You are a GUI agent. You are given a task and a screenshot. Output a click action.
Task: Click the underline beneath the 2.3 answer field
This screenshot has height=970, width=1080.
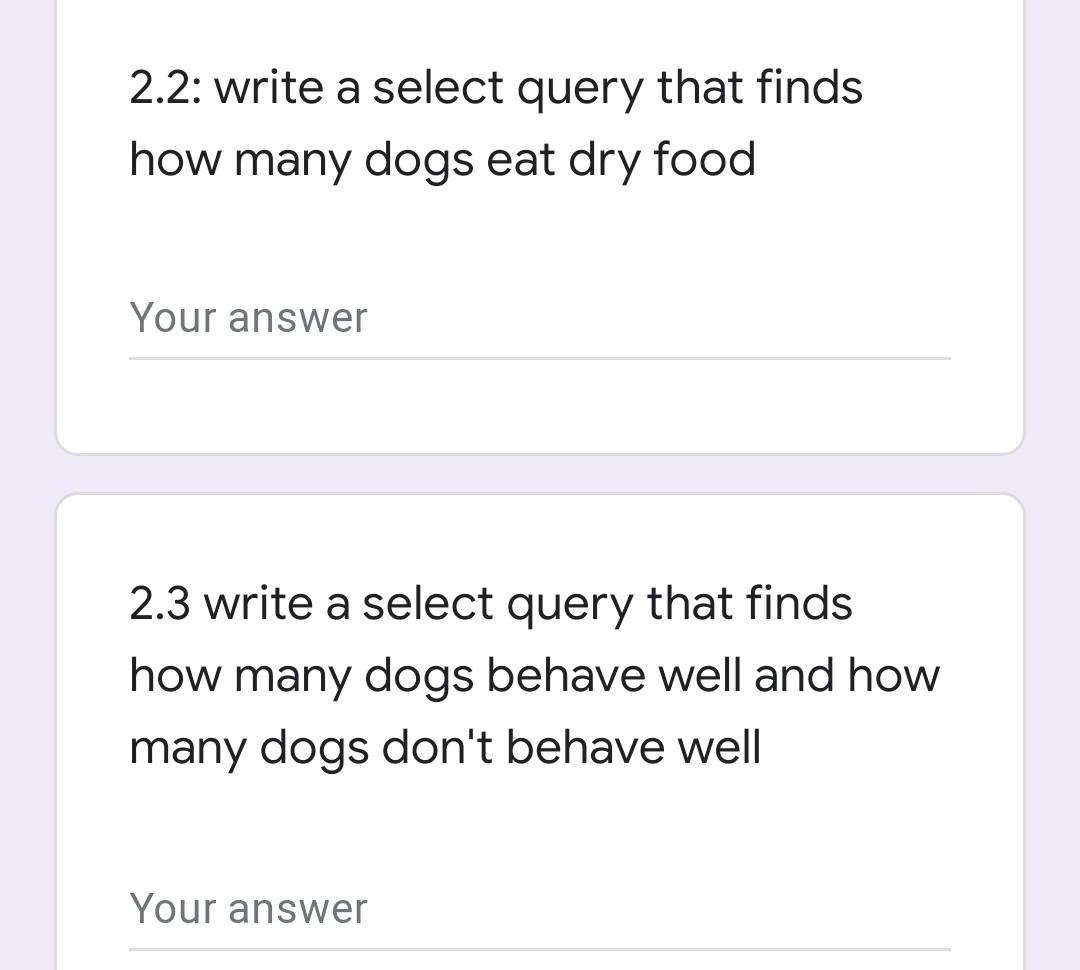click(540, 948)
